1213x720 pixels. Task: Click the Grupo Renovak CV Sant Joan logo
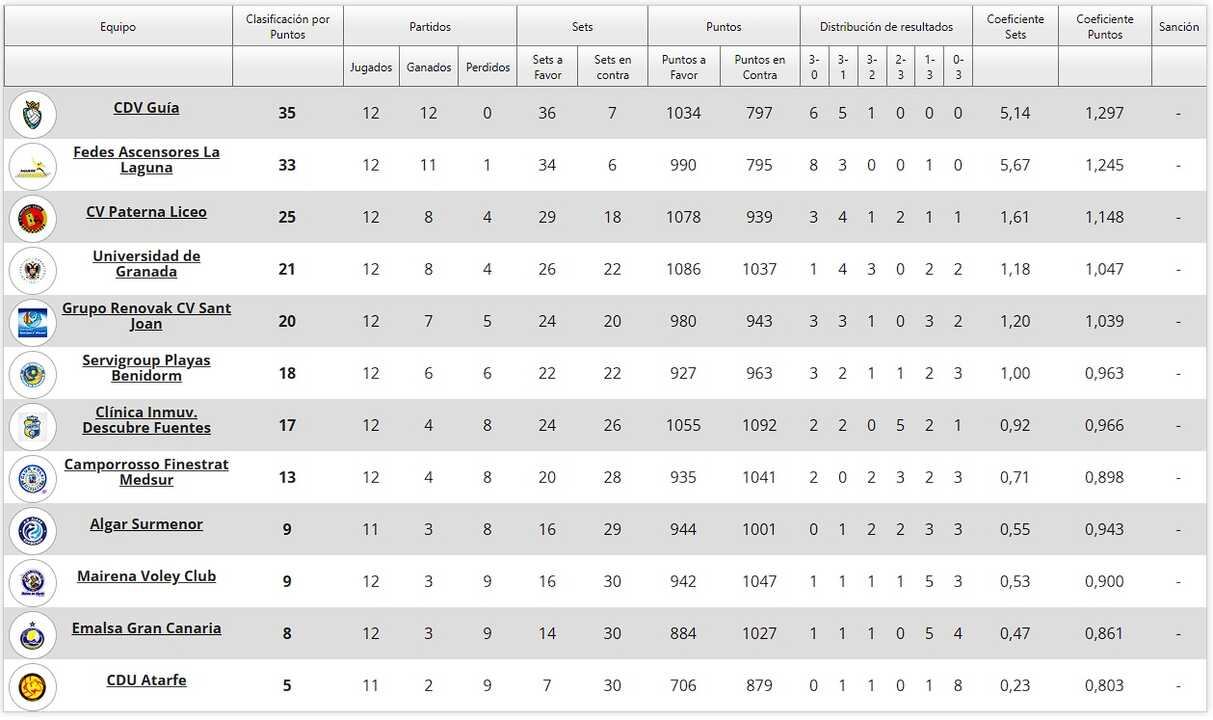(32, 322)
